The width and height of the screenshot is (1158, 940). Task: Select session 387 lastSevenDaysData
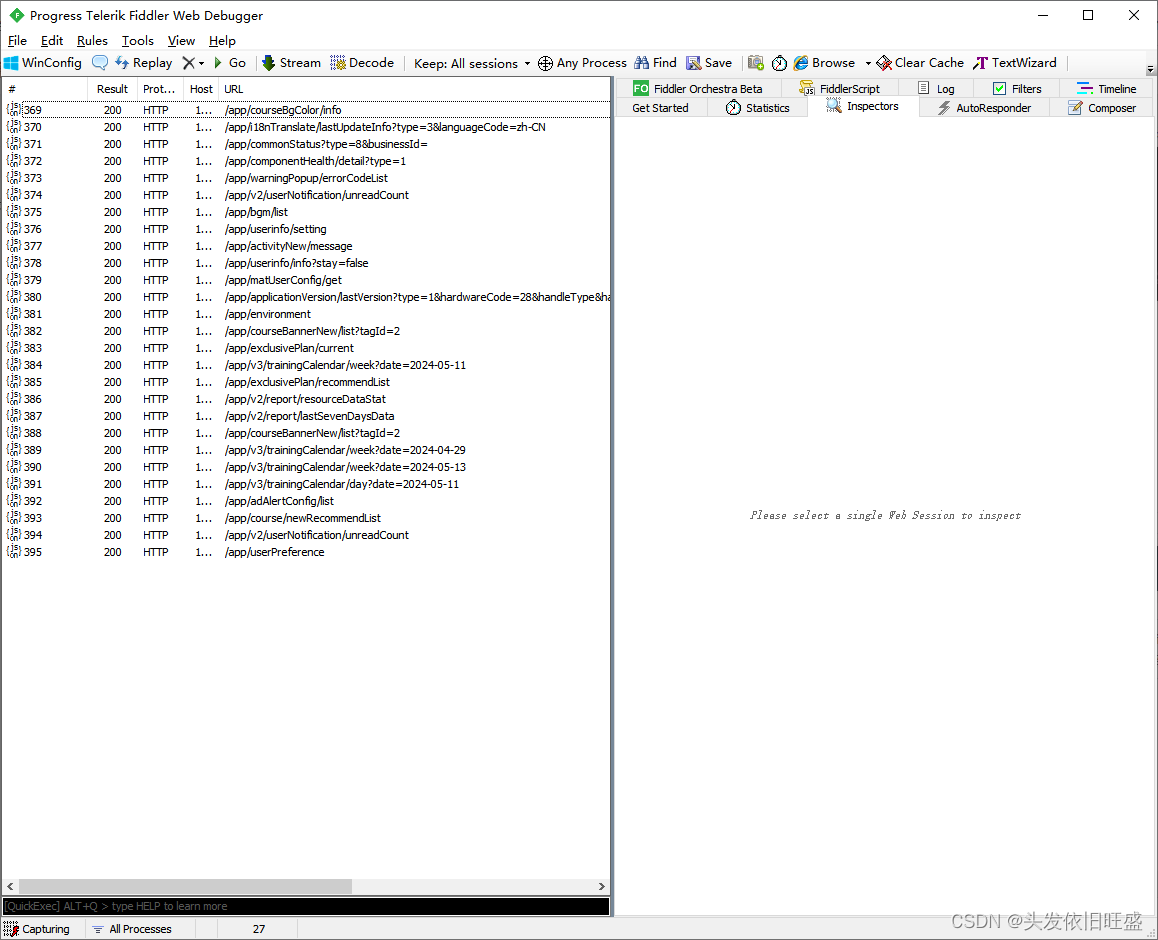click(306, 416)
